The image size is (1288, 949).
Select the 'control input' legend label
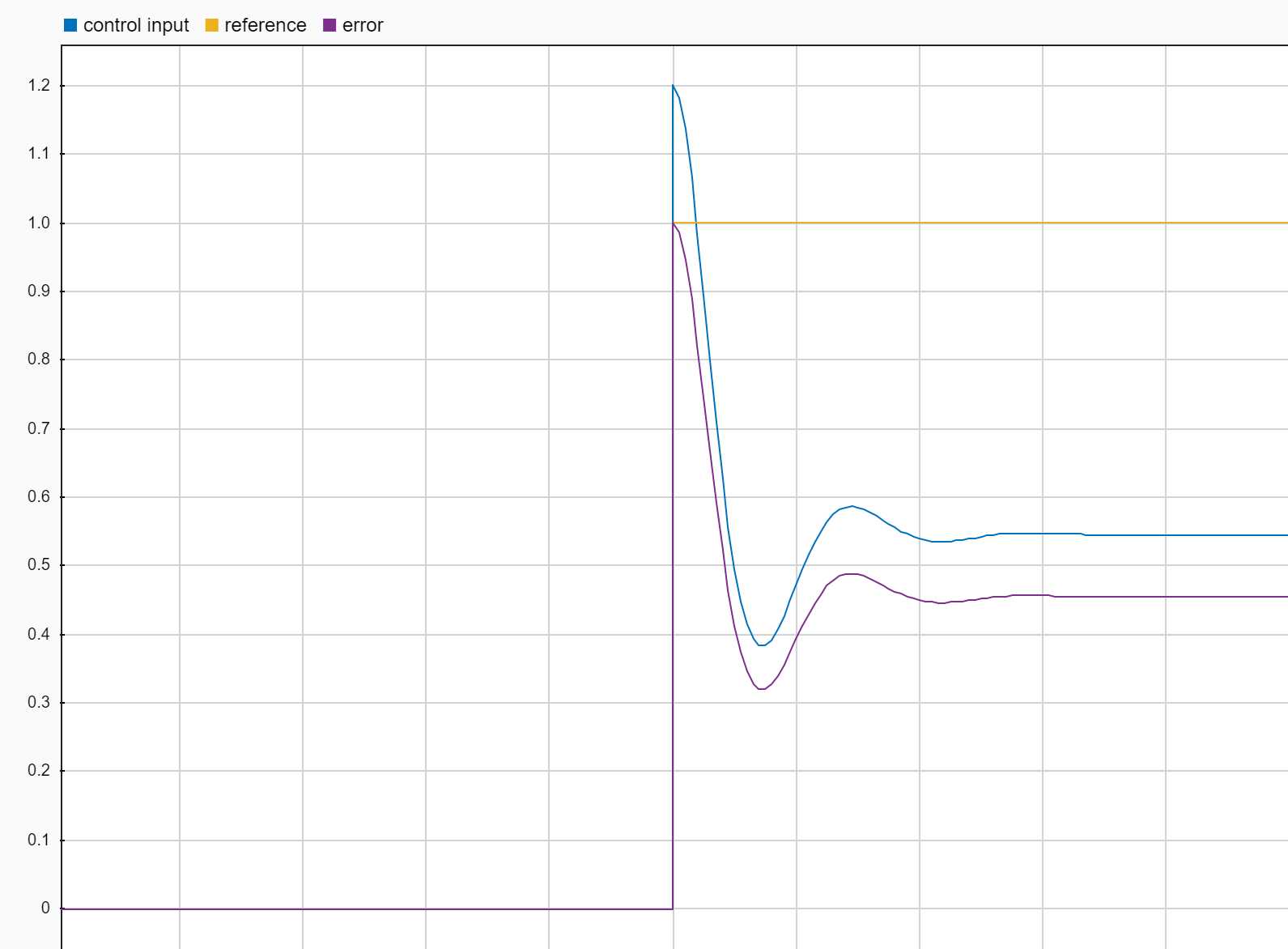point(136,25)
